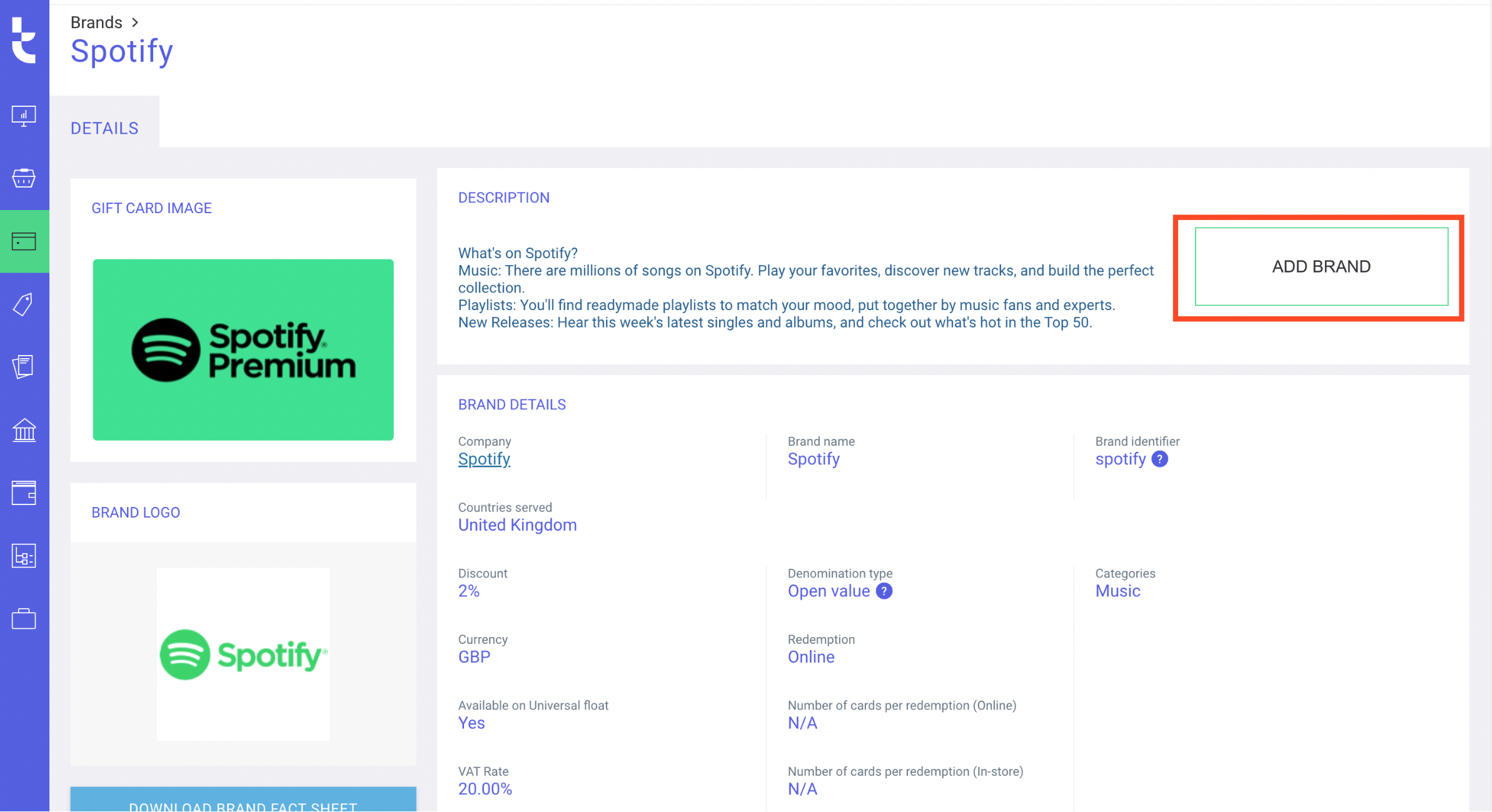Click Download Brand Fact Sheet button
Image resolution: width=1492 pixels, height=812 pixels.
tap(243, 800)
